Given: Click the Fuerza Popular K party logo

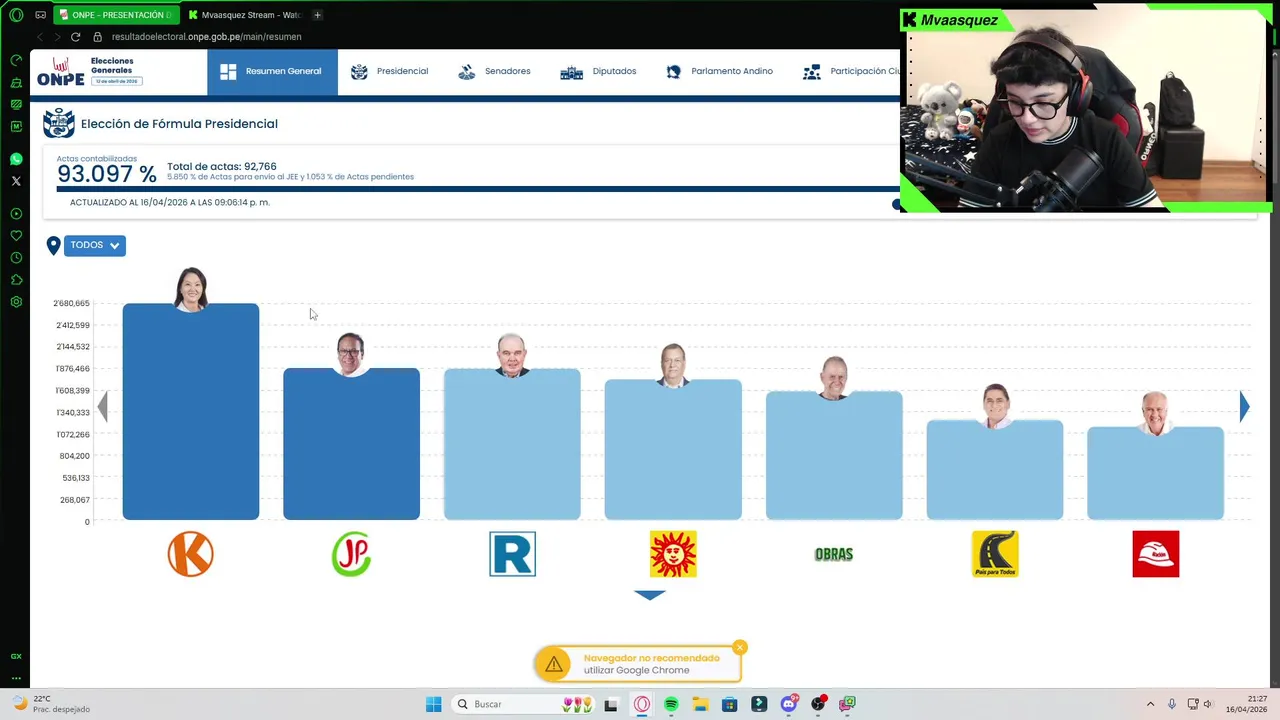Looking at the screenshot, I should [191, 554].
